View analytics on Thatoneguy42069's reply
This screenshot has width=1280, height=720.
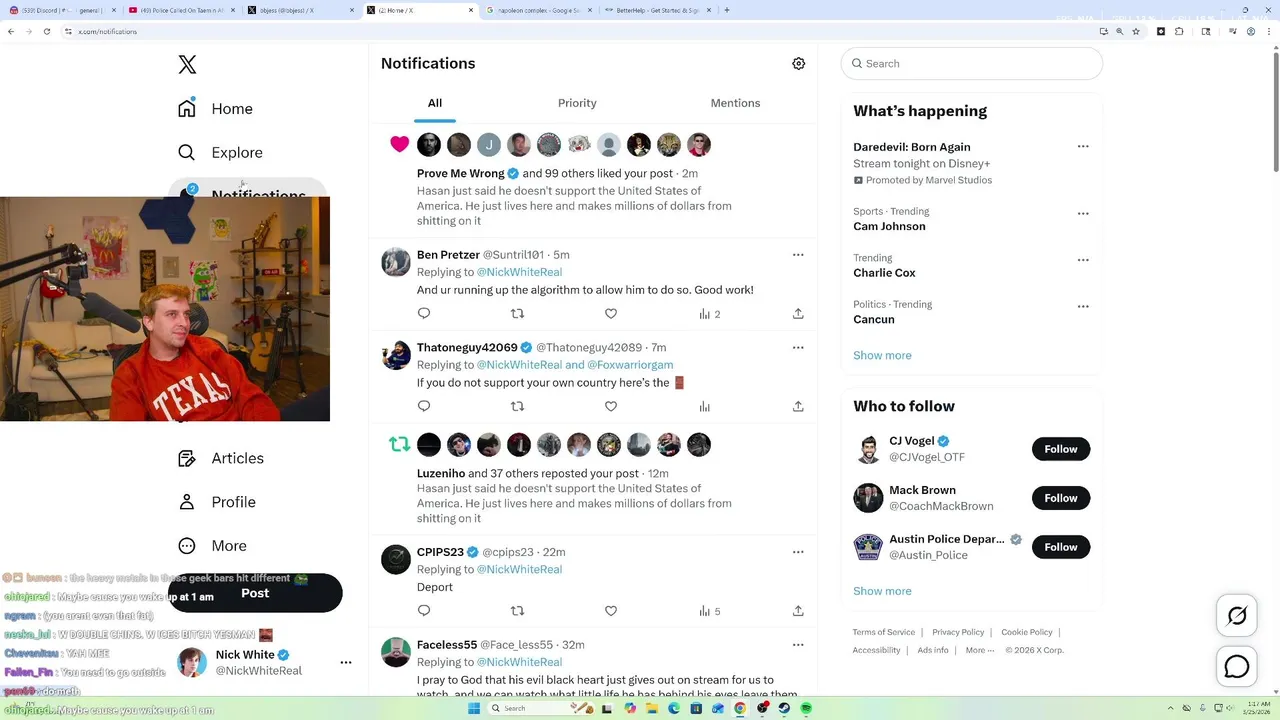click(705, 406)
